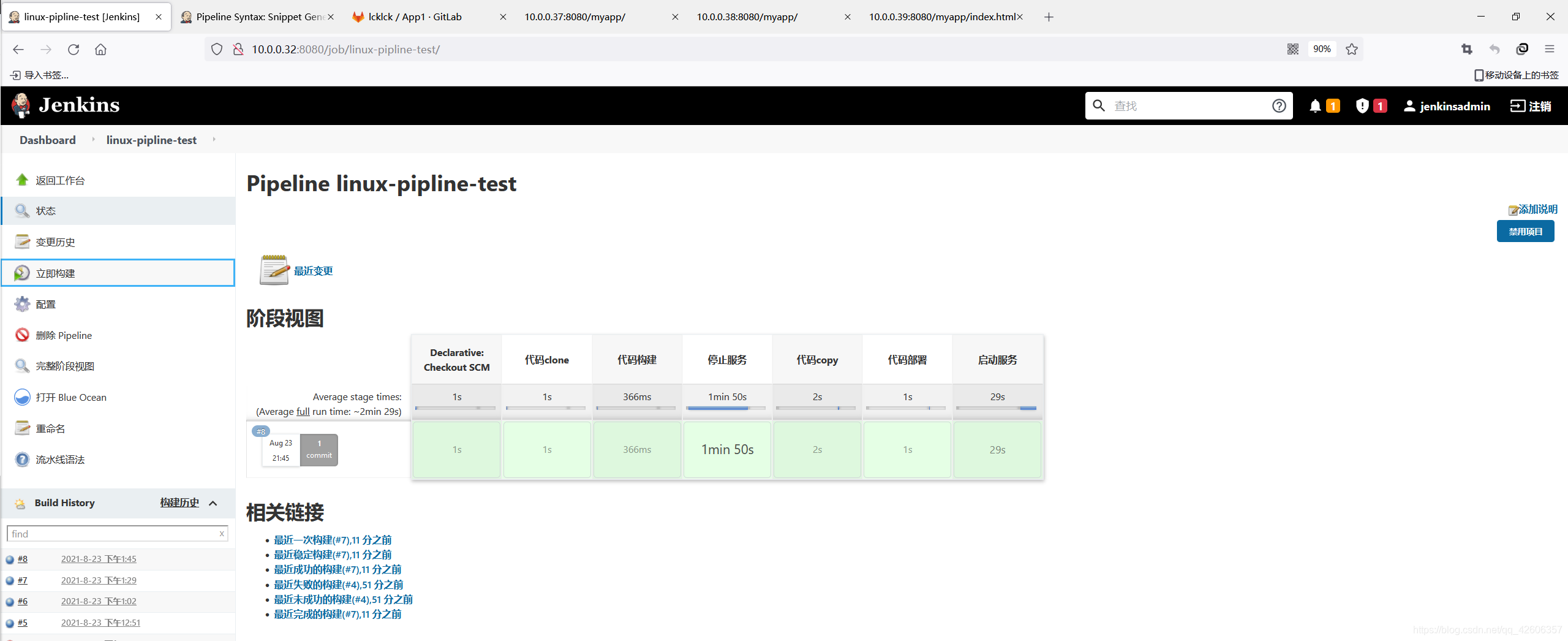Click the 代码构建 366ms stage cell
The height and width of the screenshot is (641, 1568).
[x=637, y=450]
